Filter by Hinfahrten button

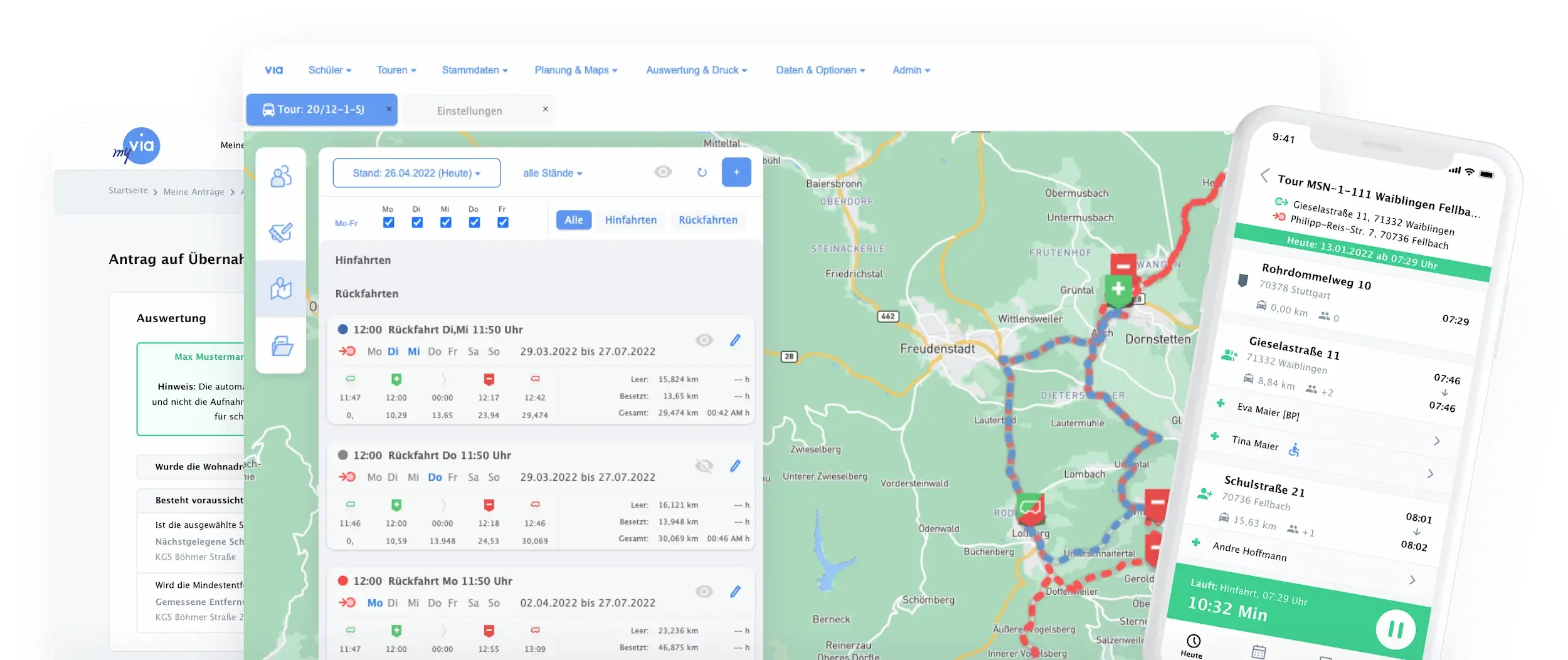pyautogui.click(x=630, y=220)
